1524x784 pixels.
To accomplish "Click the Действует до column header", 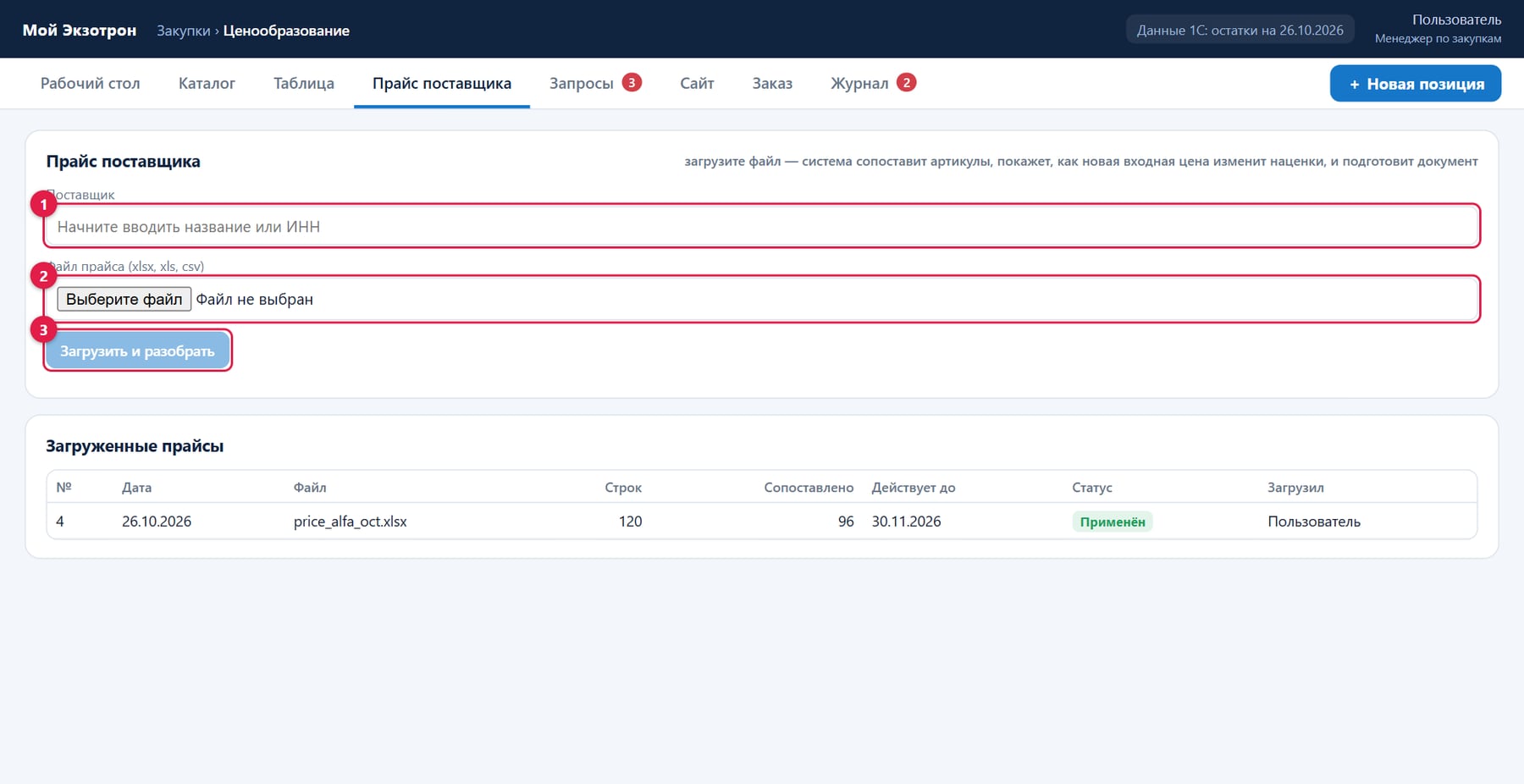I will click(x=914, y=488).
